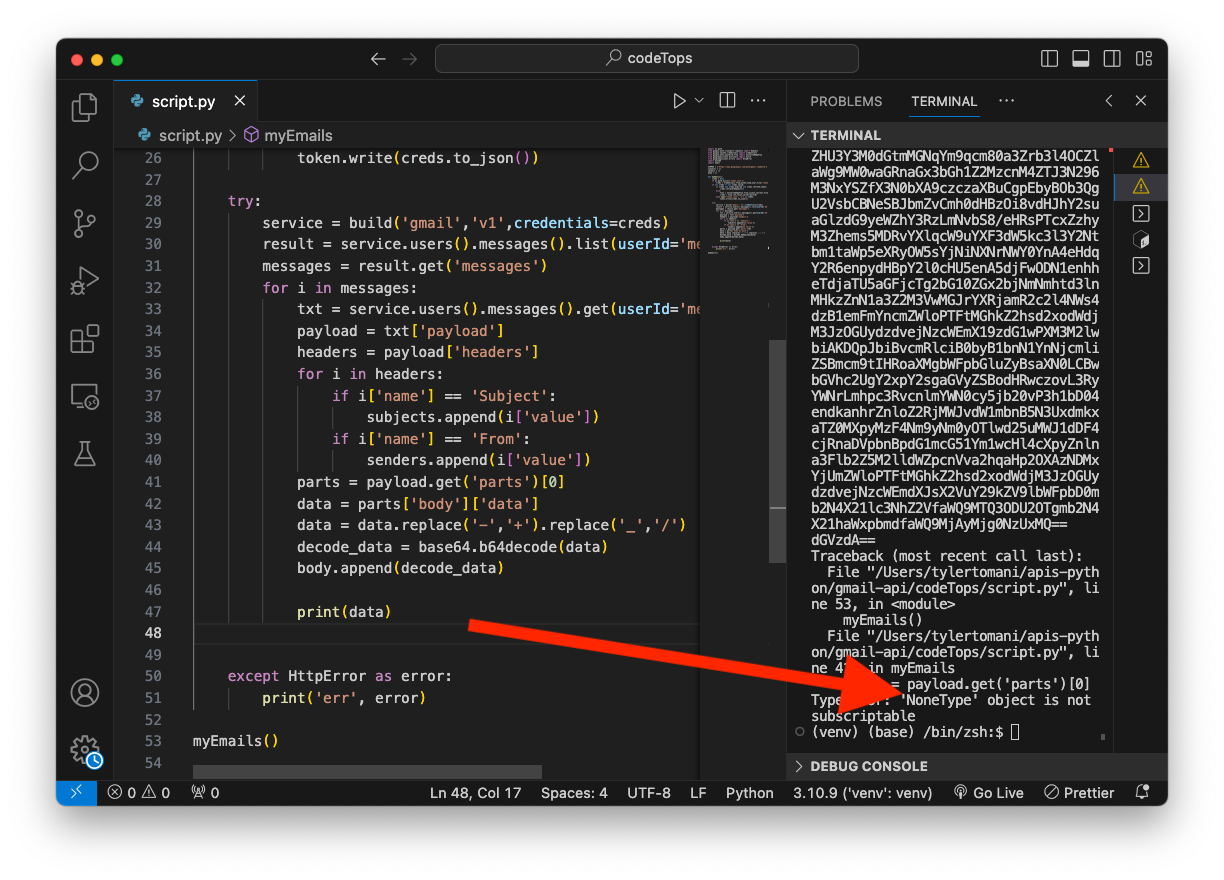The image size is (1224, 880).
Task: Open the Search view in activity bar
Action: [x=85, y=165]
